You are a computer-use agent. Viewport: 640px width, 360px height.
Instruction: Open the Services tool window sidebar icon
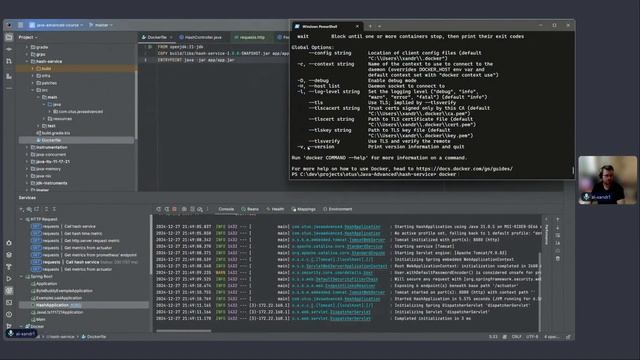[9, 291]
